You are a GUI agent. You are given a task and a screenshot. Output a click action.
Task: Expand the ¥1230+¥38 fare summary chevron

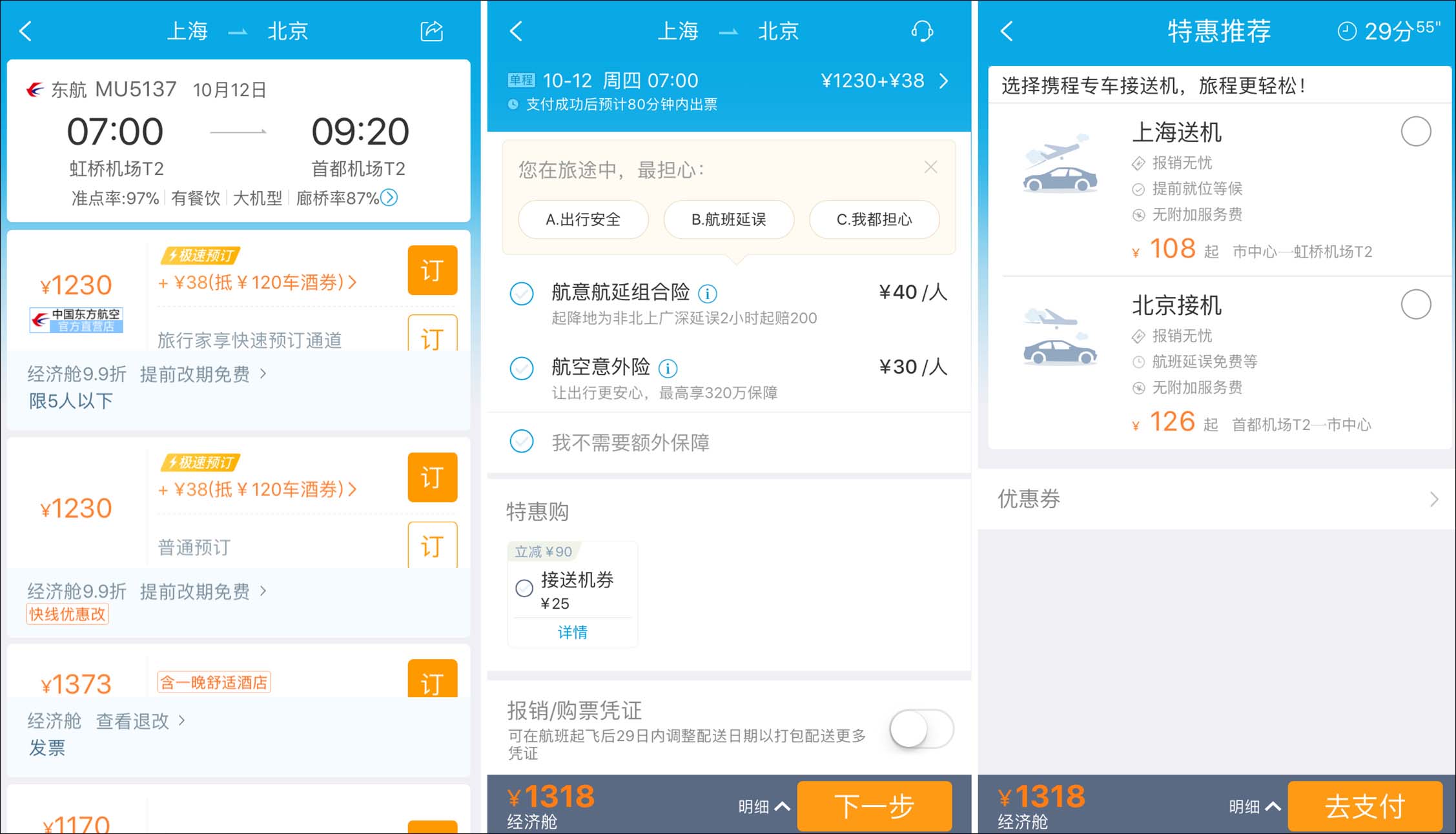(944, 81)
